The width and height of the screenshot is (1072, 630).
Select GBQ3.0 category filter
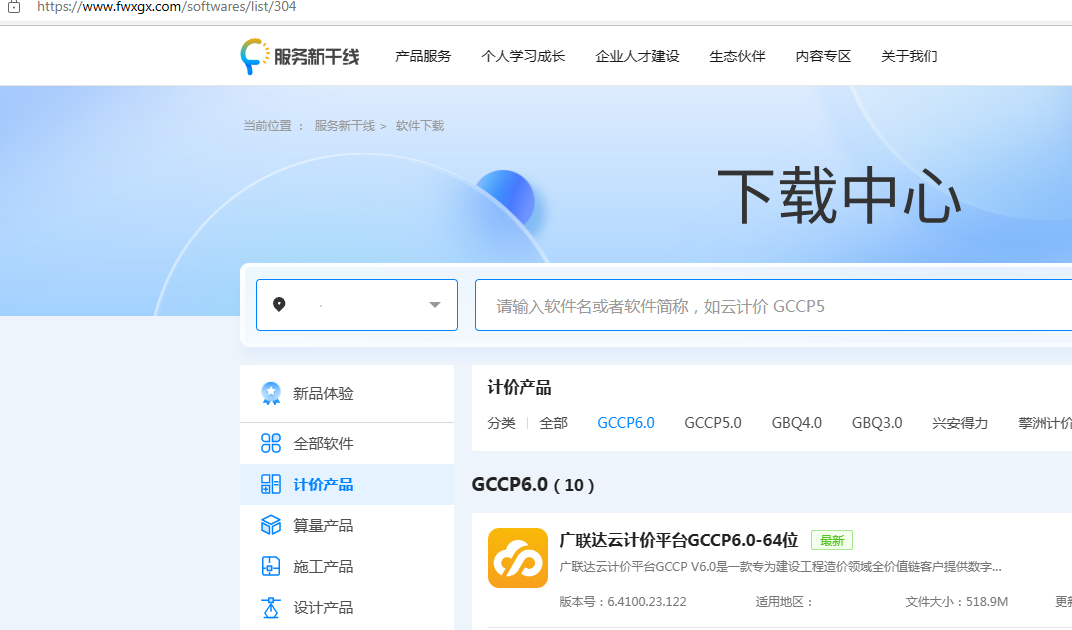click(x=877, y=423)
